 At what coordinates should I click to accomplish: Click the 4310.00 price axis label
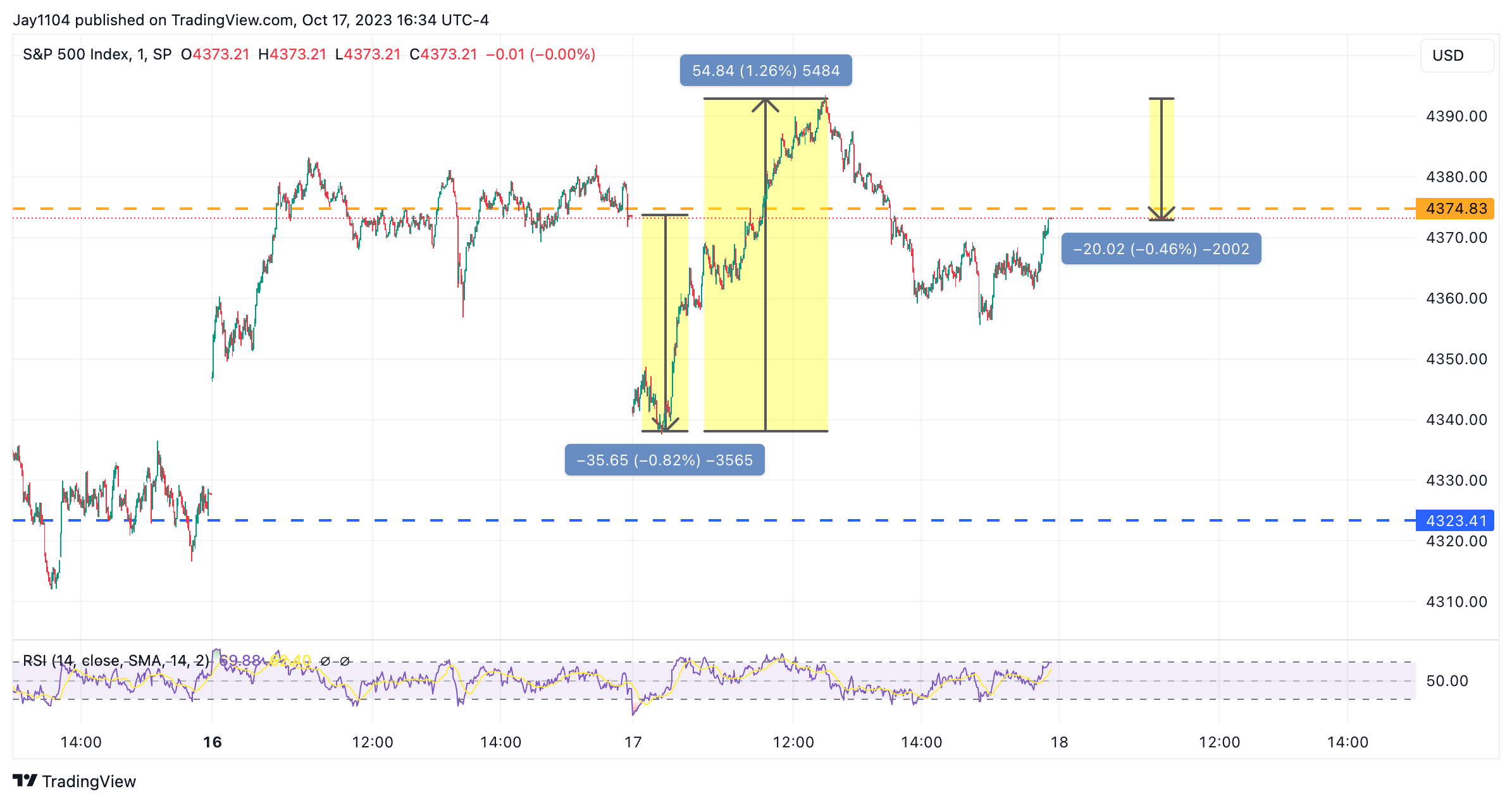tap(1456, 602)
